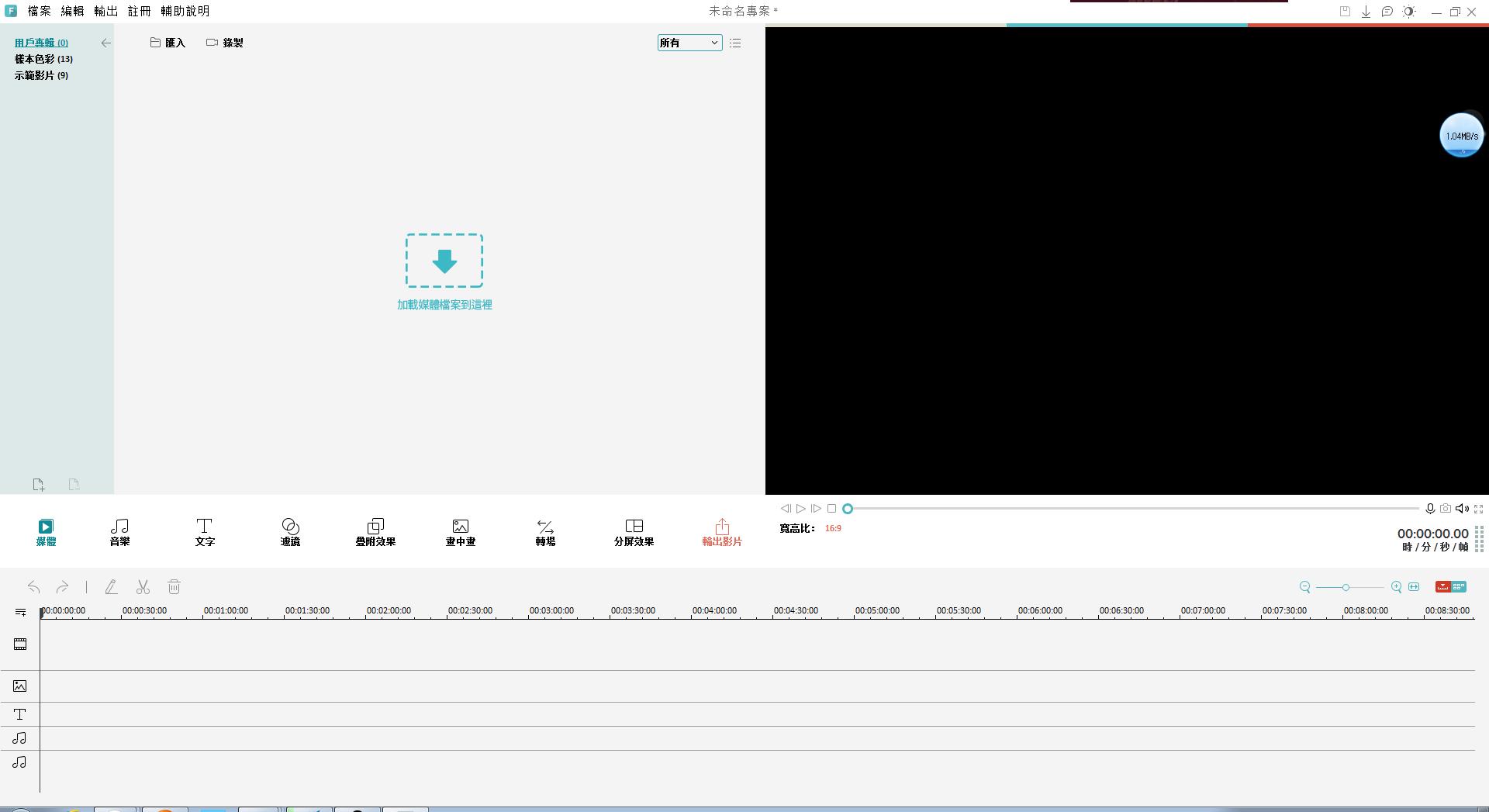Switch to the 音樂 music tab

pos(119,533)
